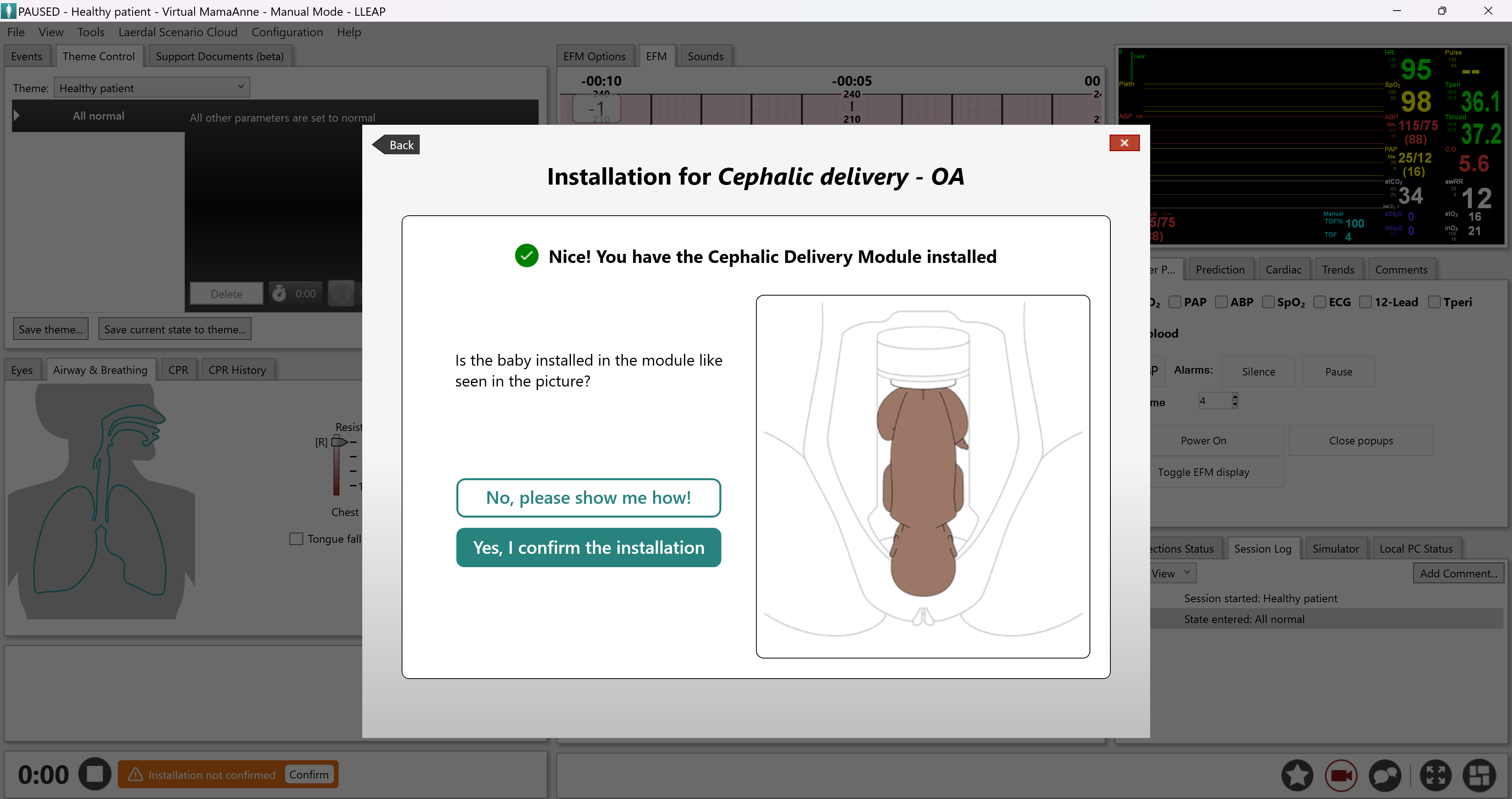This screenshot has width=1512, height=799.
Task: Expand the All normal state entry
Action: pos(17,115)
